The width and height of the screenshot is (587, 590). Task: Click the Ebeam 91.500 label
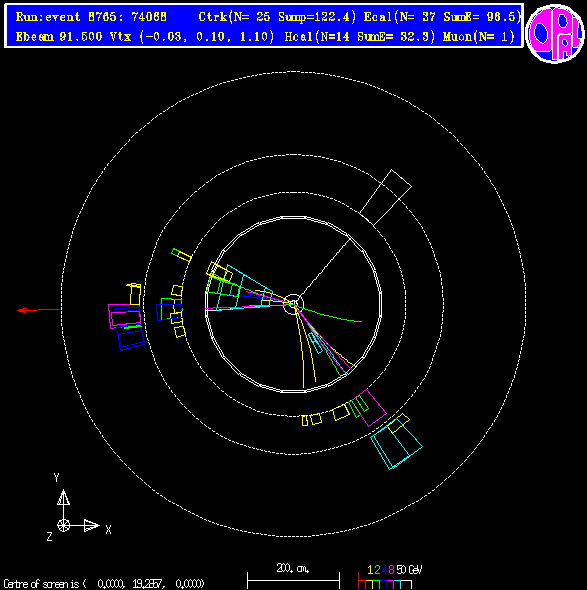pos(59,37)
